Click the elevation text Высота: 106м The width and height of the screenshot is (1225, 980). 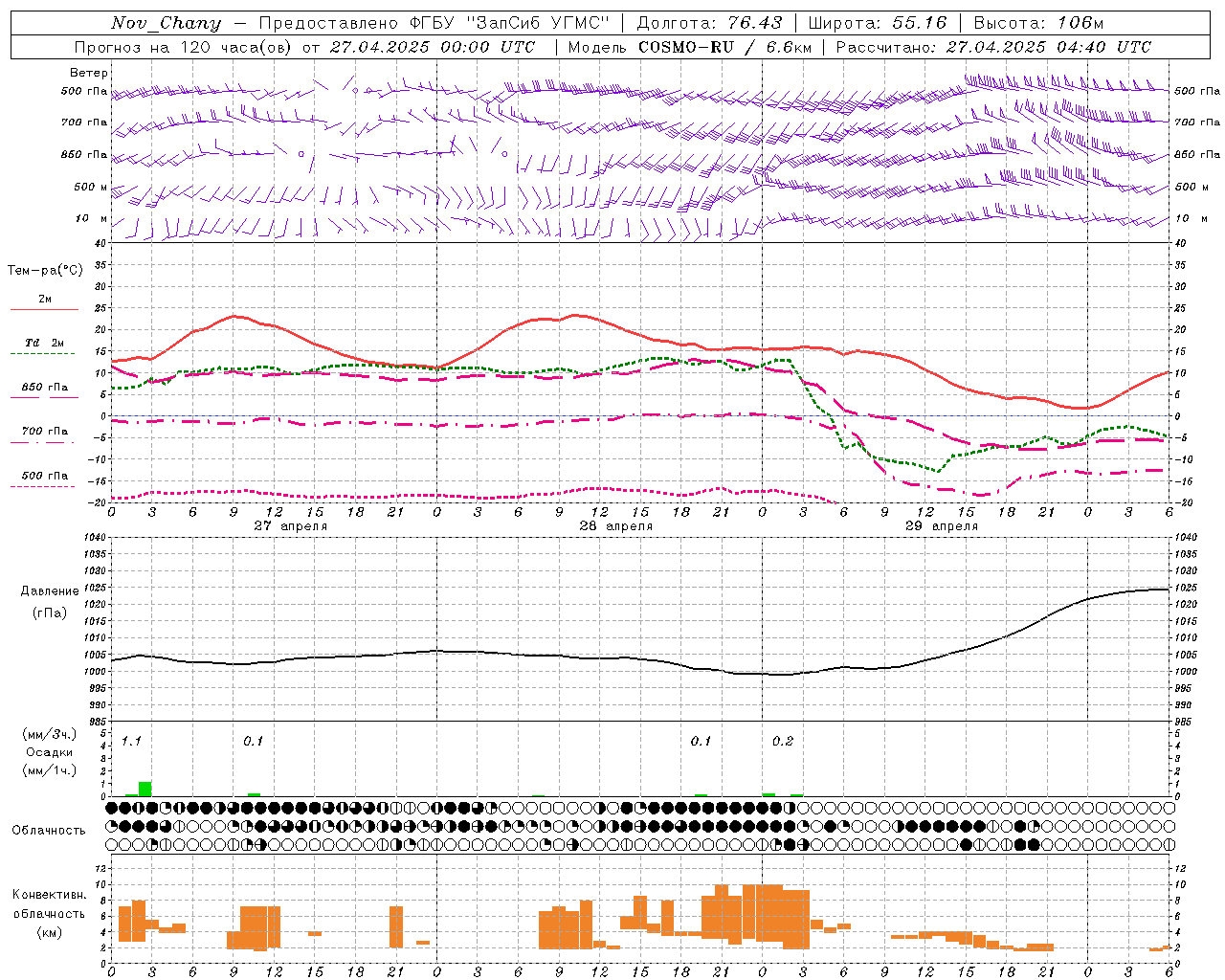pos(1038,23)
